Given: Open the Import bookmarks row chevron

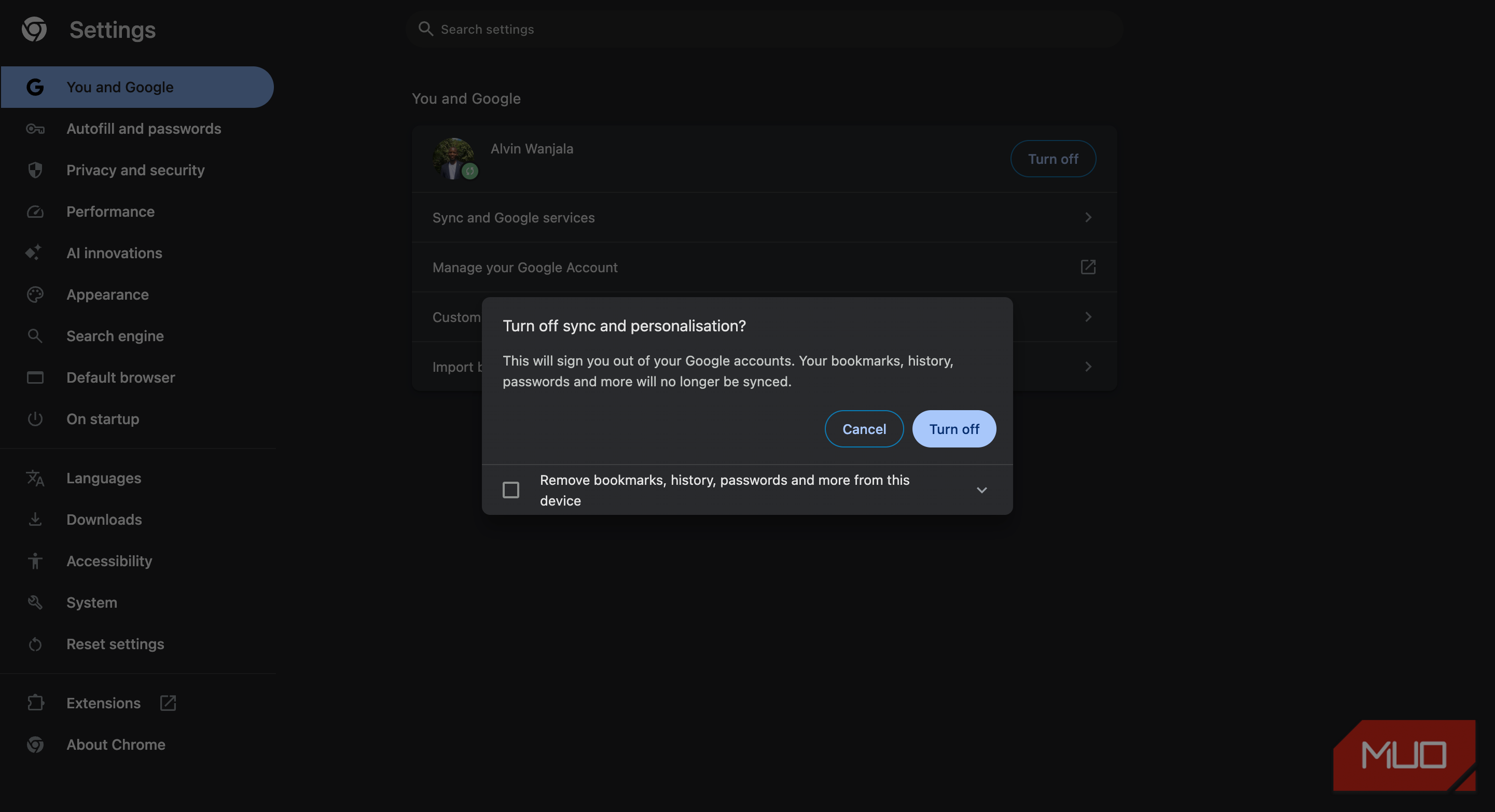Looking at the screenshot, I should coord(1088,367).
